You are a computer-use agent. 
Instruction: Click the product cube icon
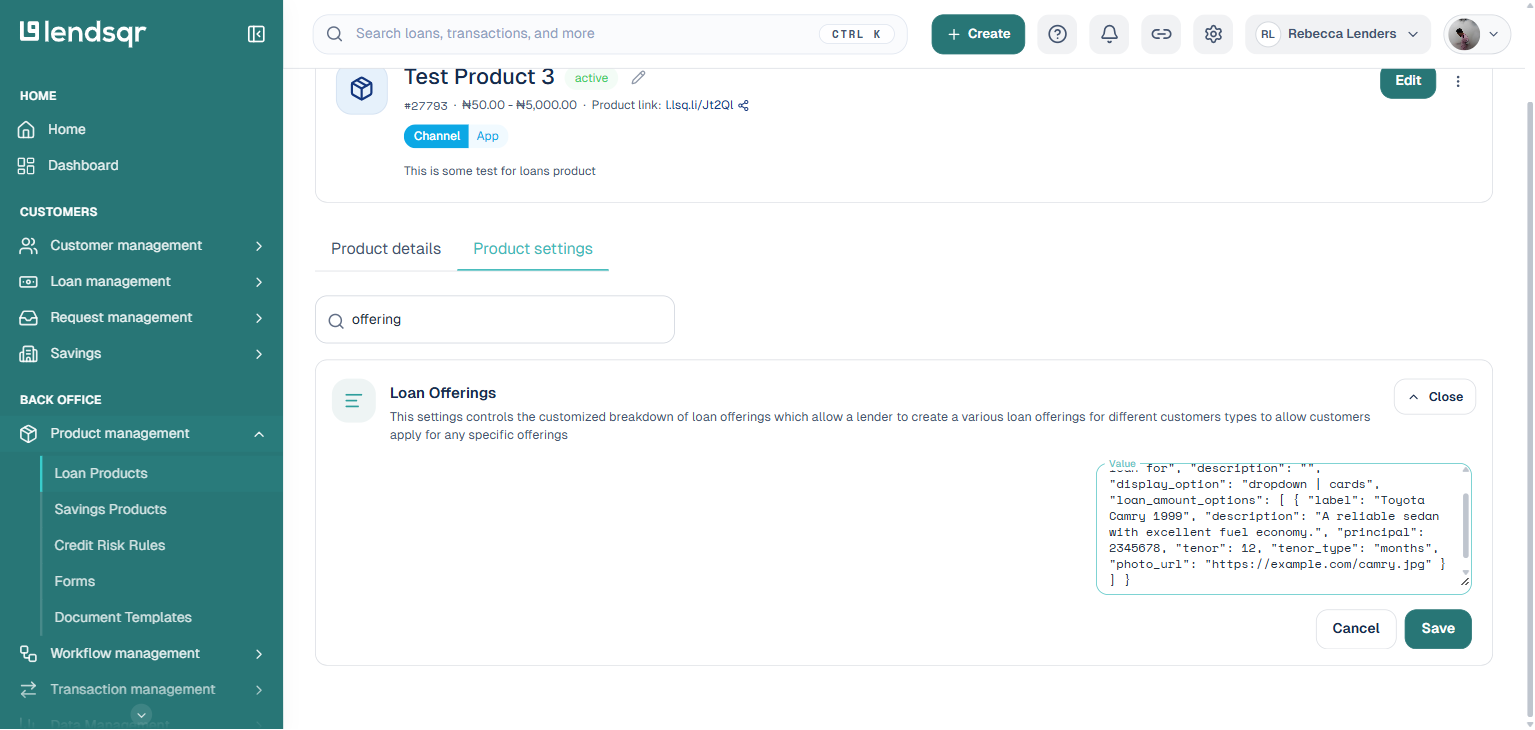[362, 89]
